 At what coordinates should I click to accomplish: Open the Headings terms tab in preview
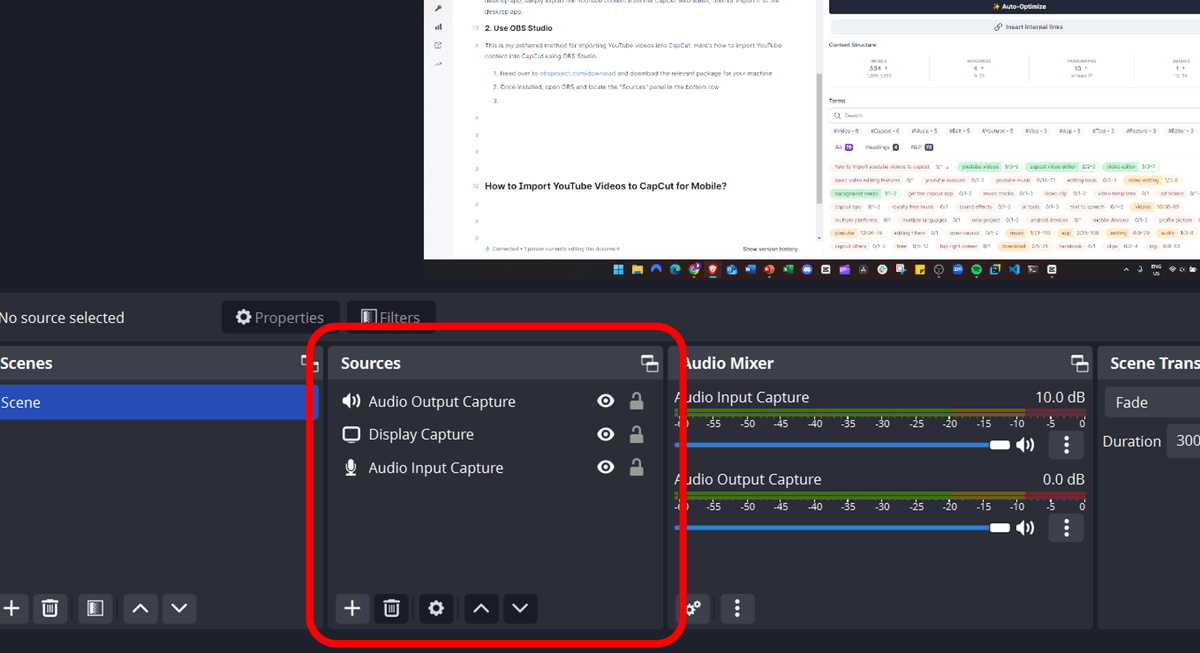(x=882, y=147)
